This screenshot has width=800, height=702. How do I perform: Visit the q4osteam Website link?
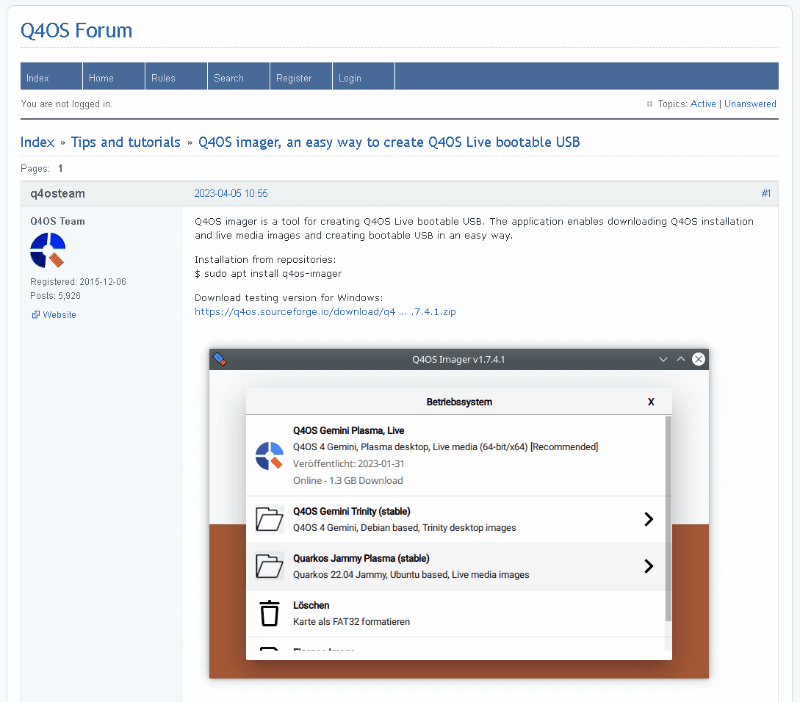coord(59,315)
